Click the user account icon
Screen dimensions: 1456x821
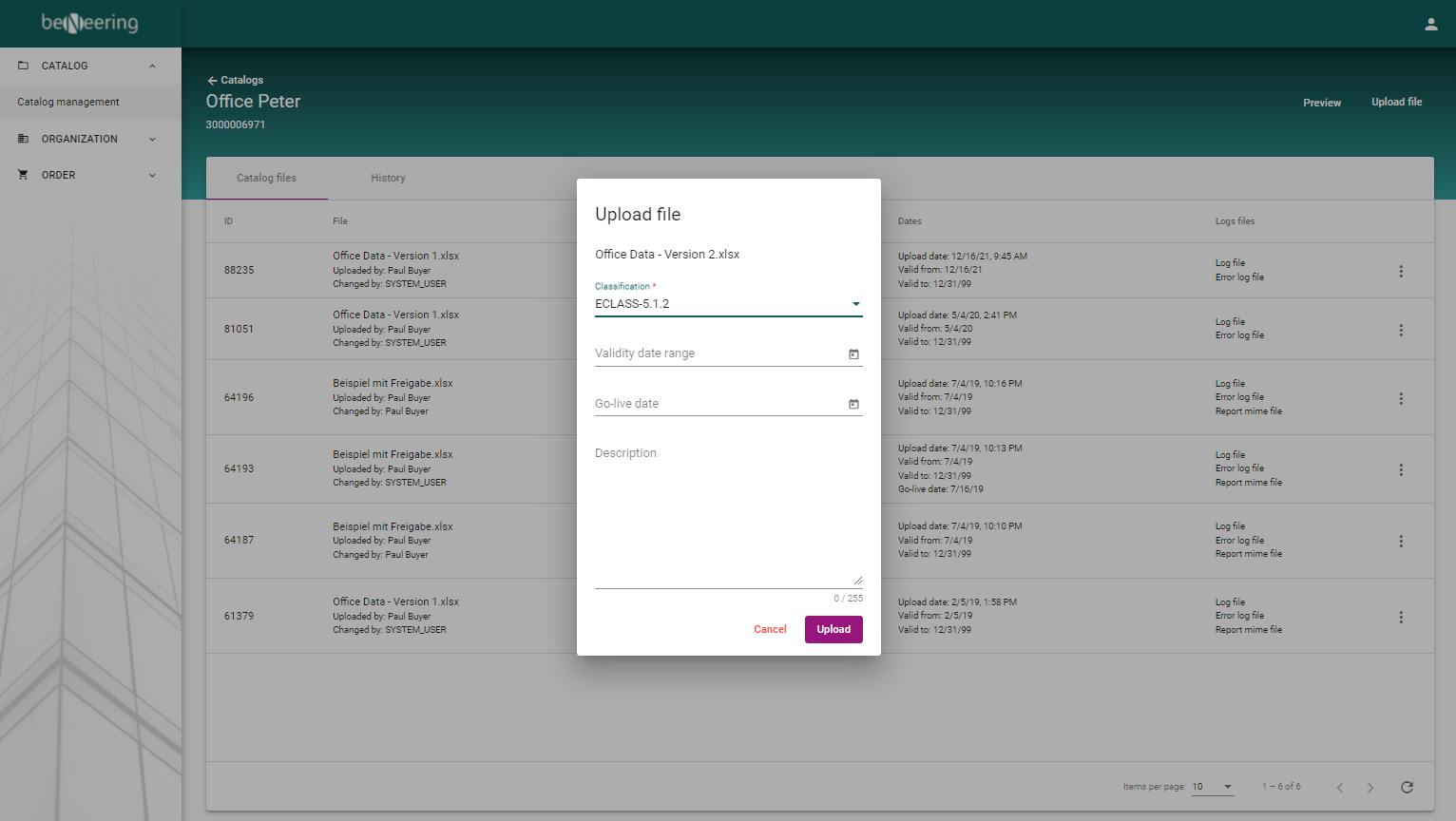tap(1430, 25)
